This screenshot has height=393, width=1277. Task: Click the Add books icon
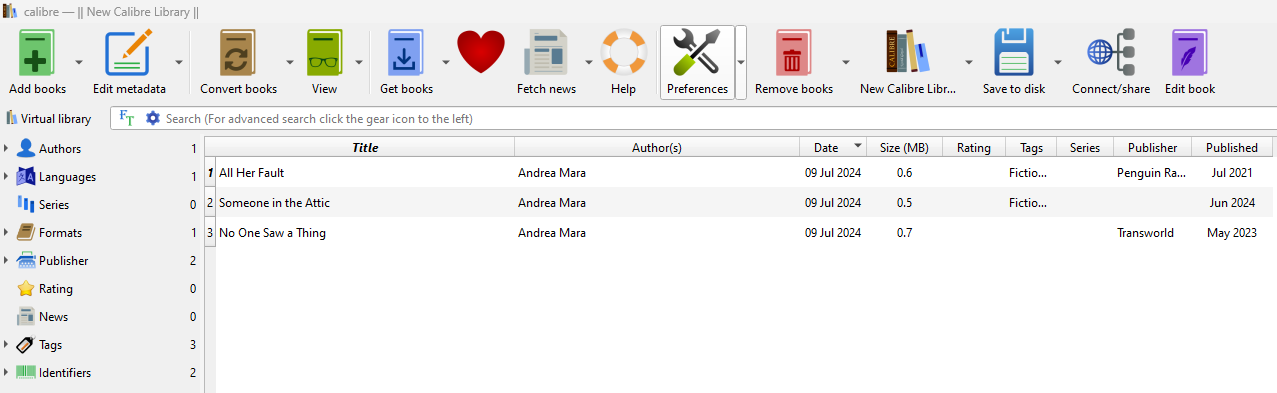37,53
